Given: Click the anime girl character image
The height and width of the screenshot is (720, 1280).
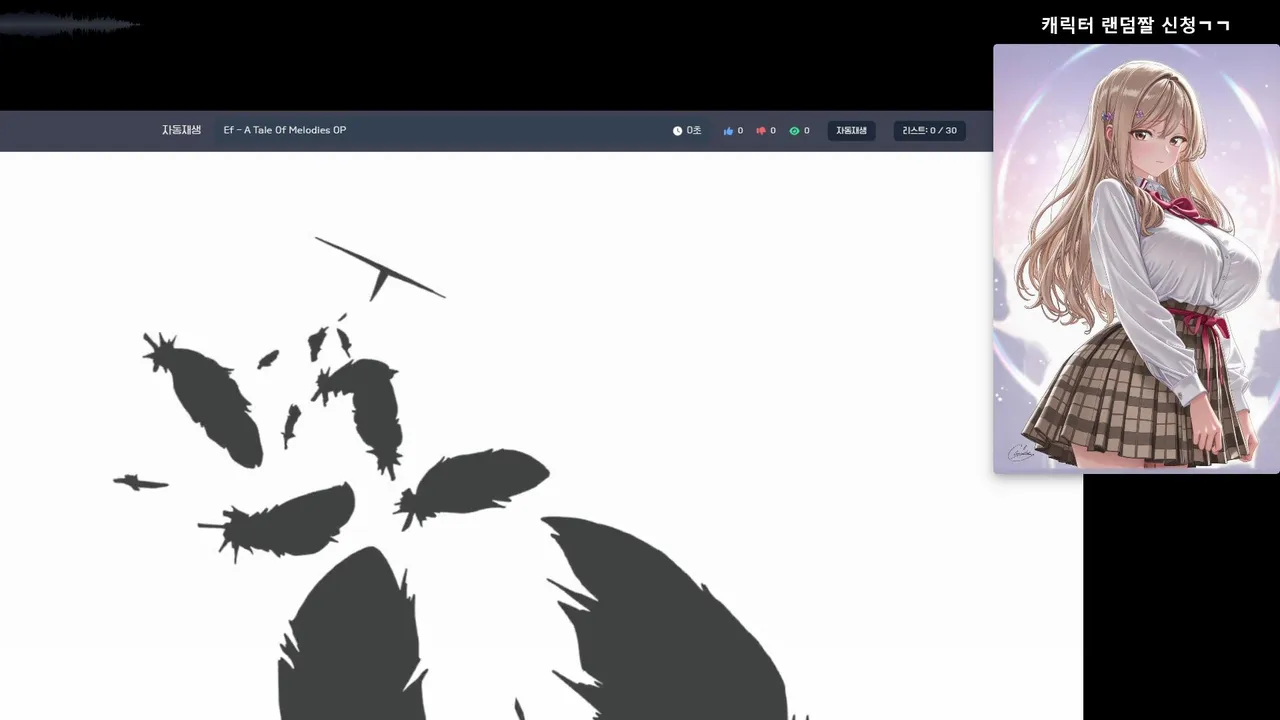Looking at the screenshot, I should click(1136, 259).
